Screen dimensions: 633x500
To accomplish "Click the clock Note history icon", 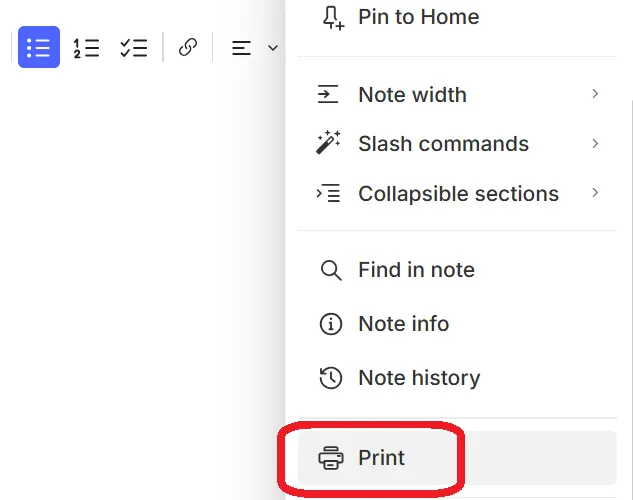I will 331,378.
